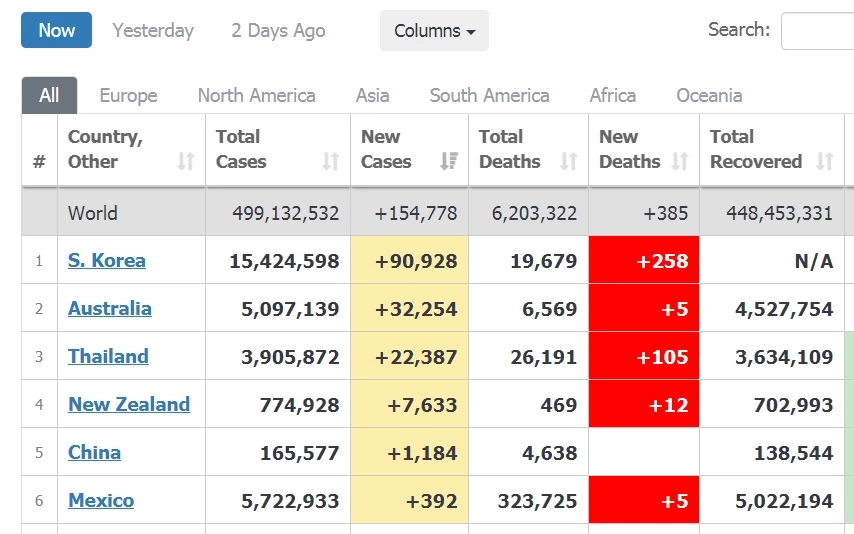Click the Thailand country link
This screenshot has width=854, height=534.
[108, 357]
